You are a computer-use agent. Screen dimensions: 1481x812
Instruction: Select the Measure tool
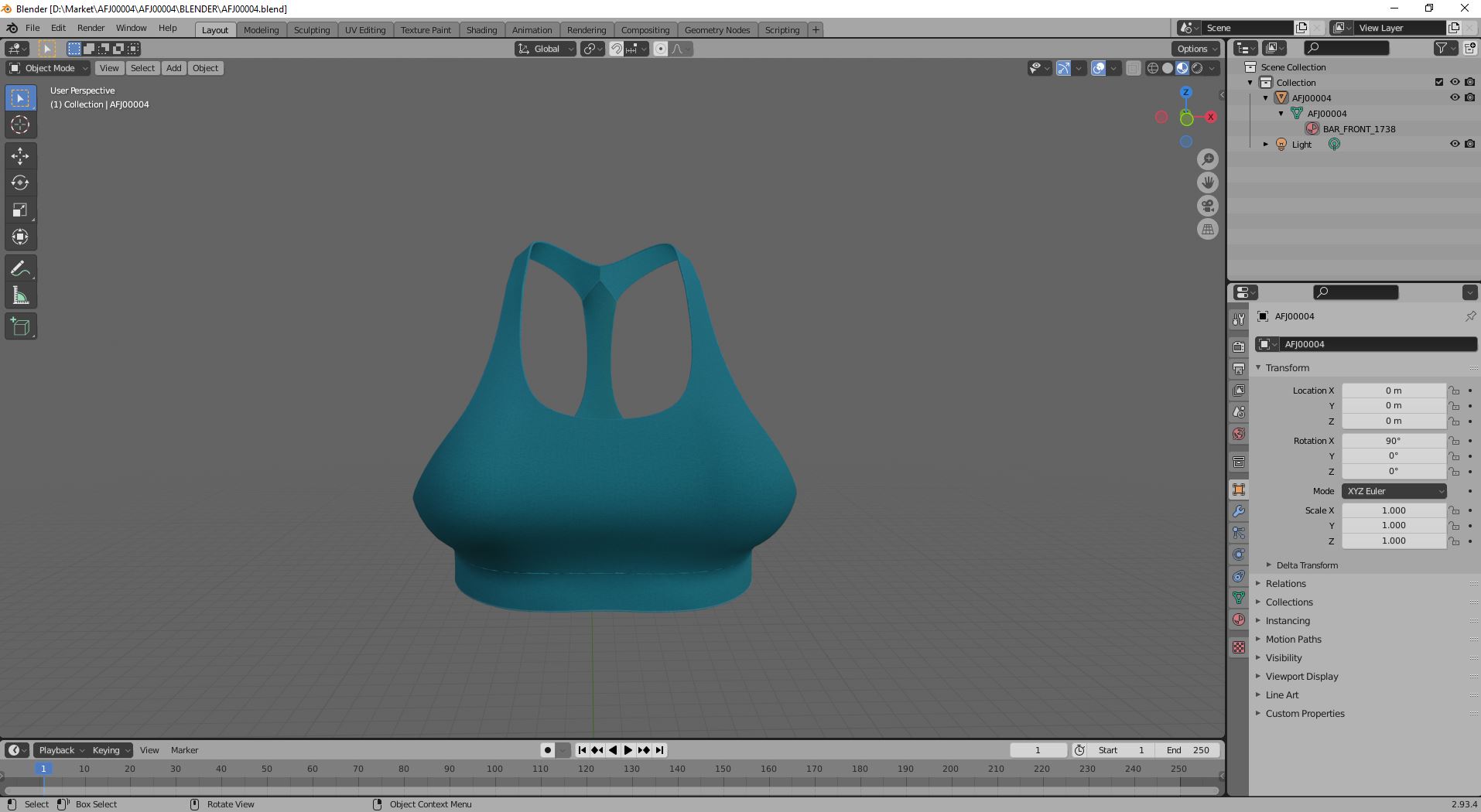[20, 294]
